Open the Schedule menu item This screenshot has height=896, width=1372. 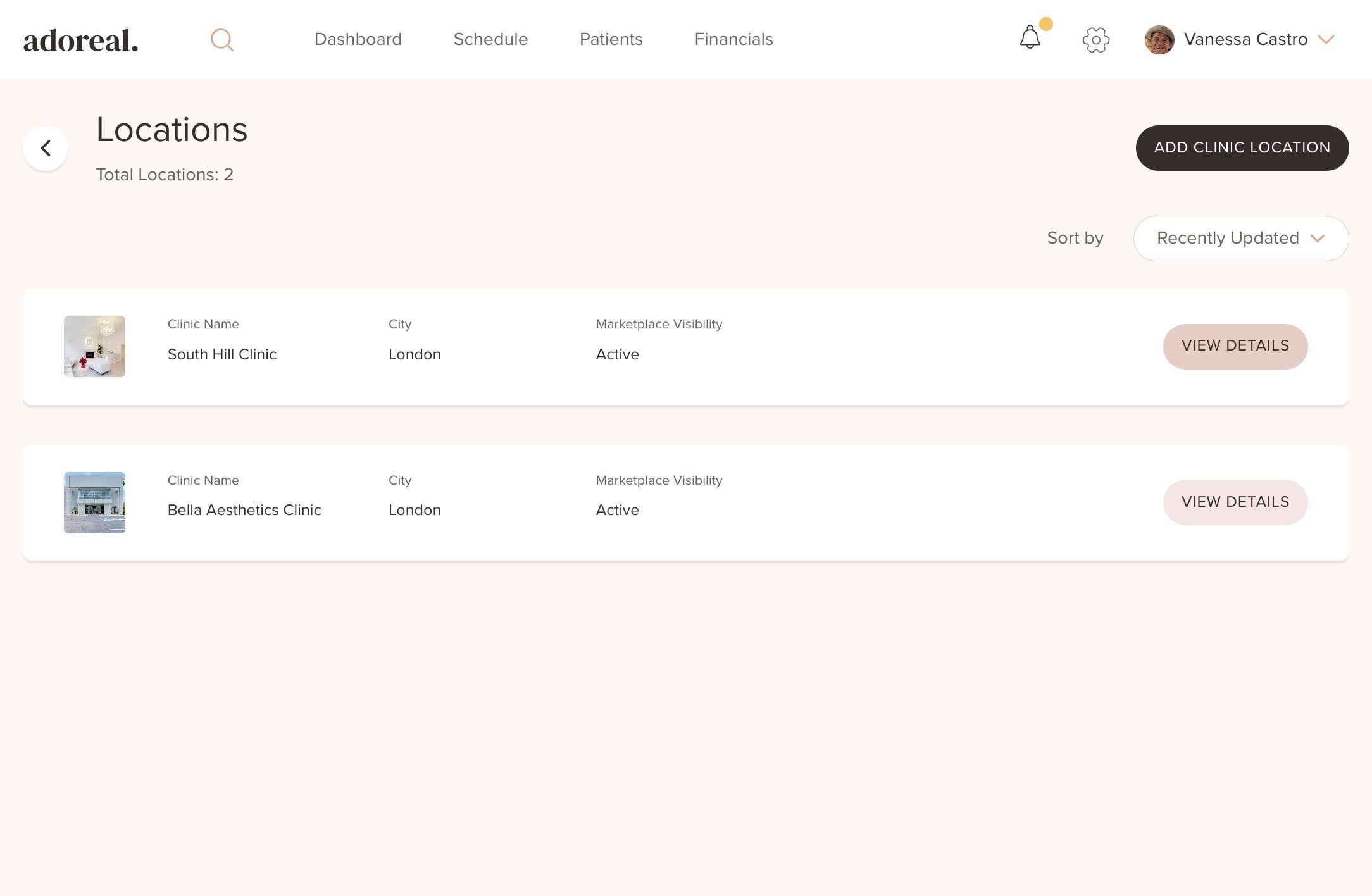click(x=490, y=39)
